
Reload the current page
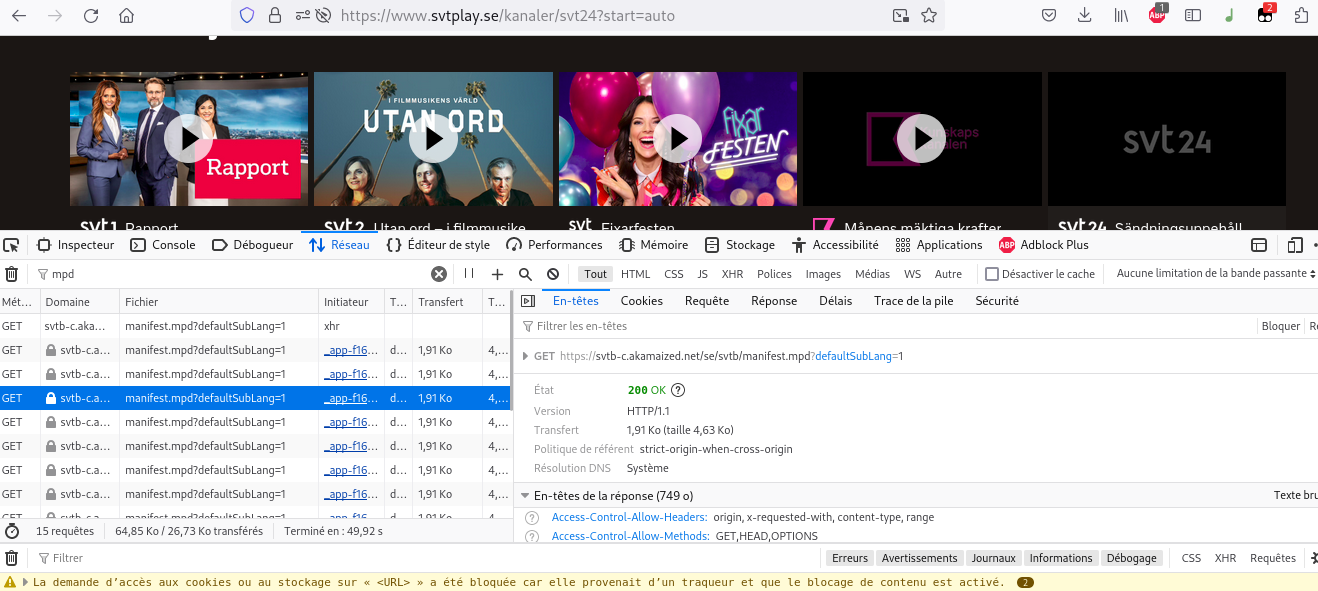pyautogui.click(x=91, y=16)
